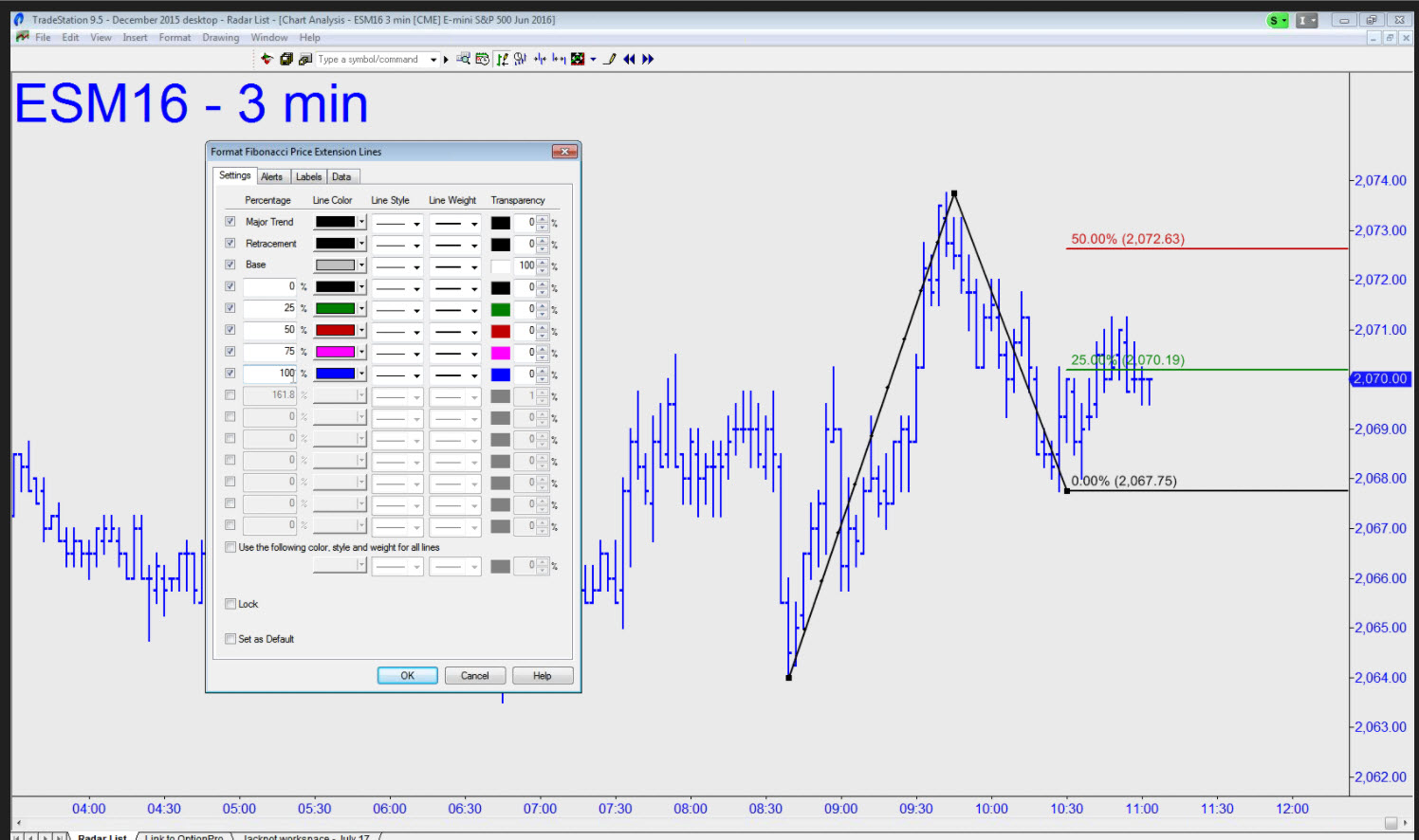Click the clock bars indicator toolbar icon
1419x840 pixels.
pyautogui.click(x=520, y=59)
